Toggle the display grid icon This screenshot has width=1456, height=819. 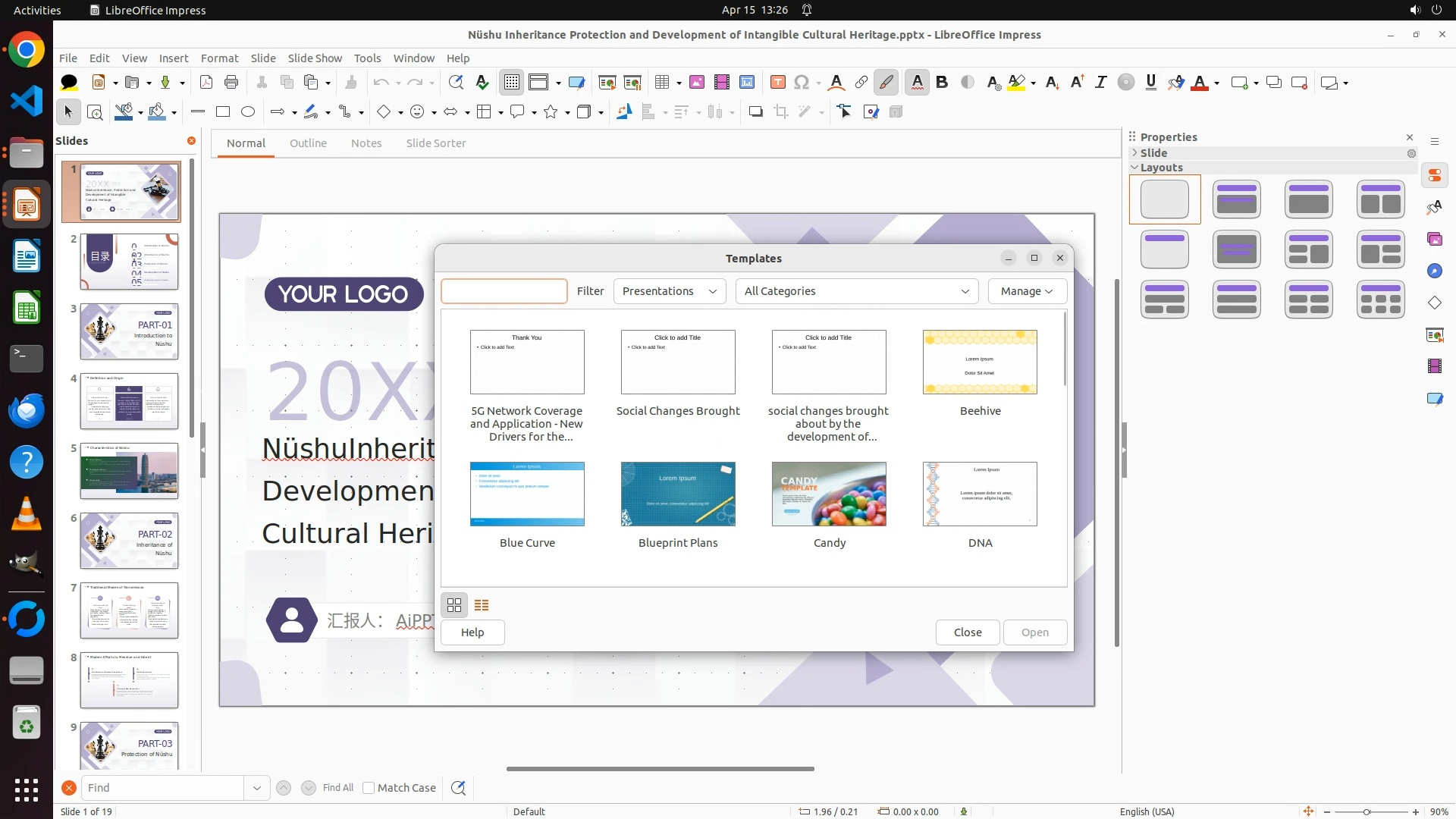point(512,83)
